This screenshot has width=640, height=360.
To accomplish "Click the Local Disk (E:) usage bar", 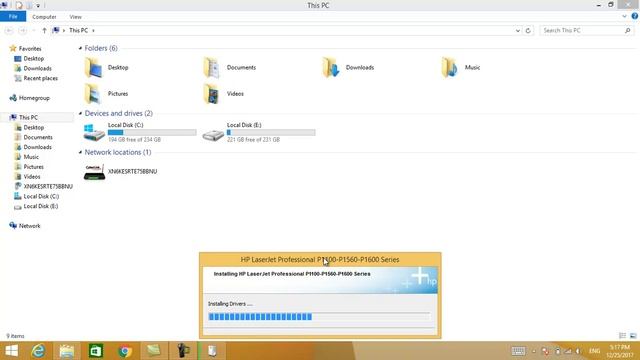I will 271,133.
